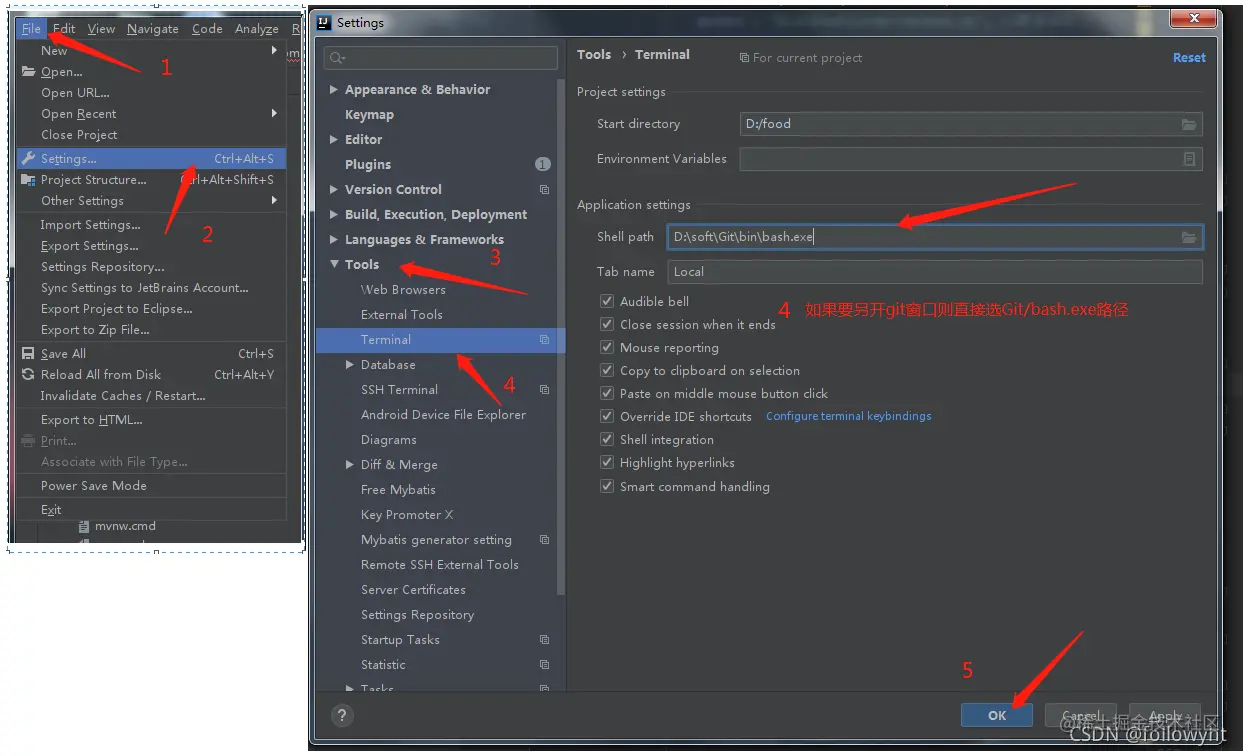1243x756 pixels.
Task: Click the Start directory field
Action: [x=970, y=124]
